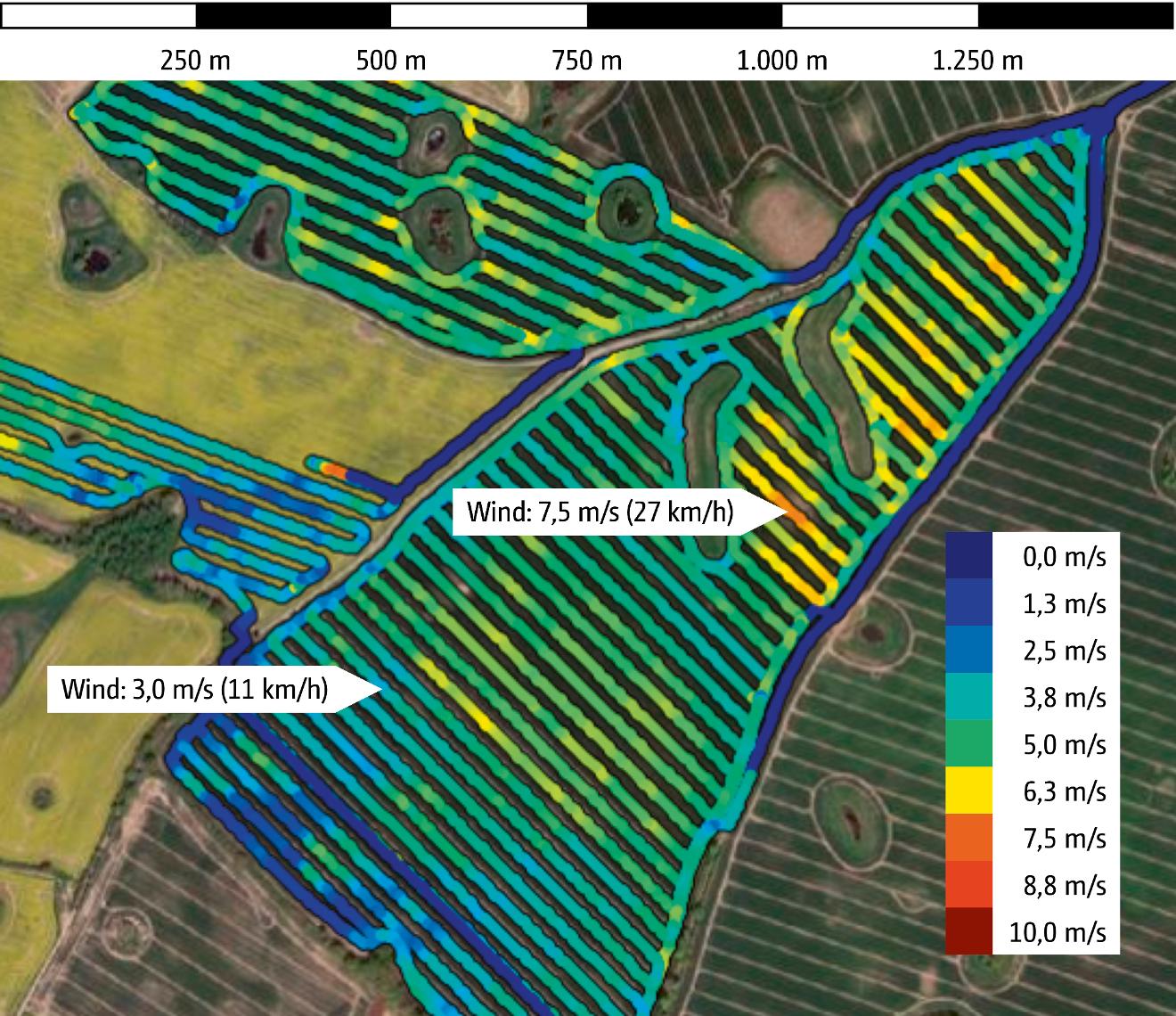Screen dimensions: 1176x1016
Task: Click the 1.250 m scale label
Action: tap(978, 61)
